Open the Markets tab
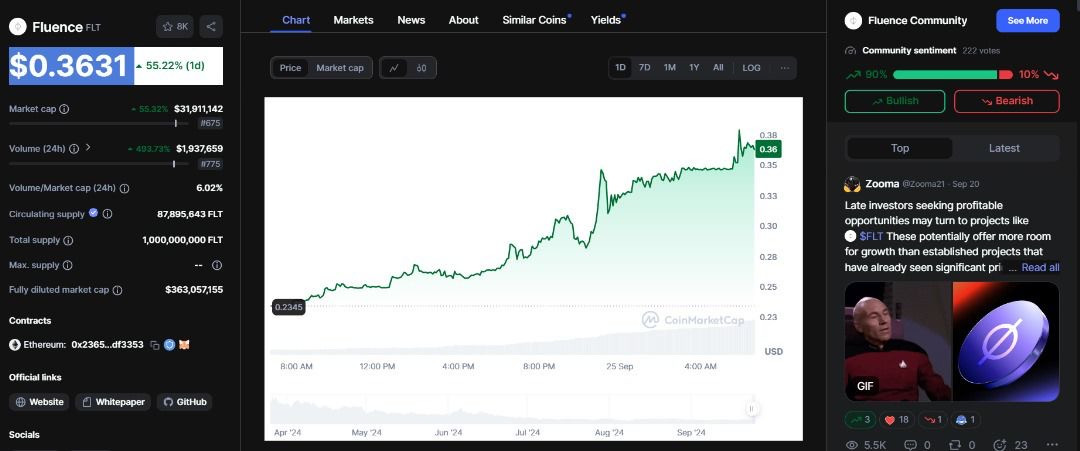This screenshot has width=1080, height=451. 353,20
